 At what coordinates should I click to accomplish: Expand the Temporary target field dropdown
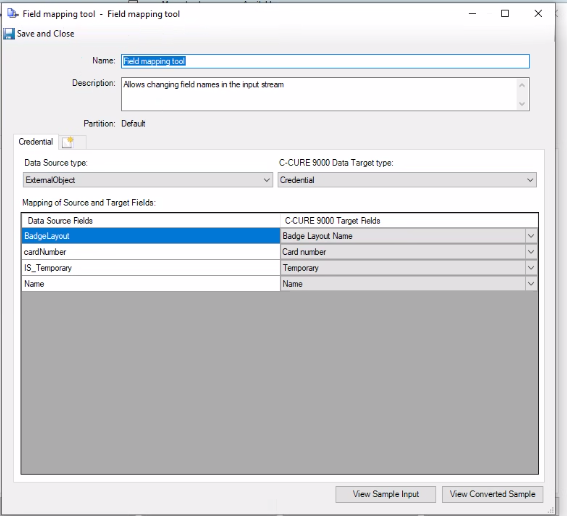tap(531, 268)
